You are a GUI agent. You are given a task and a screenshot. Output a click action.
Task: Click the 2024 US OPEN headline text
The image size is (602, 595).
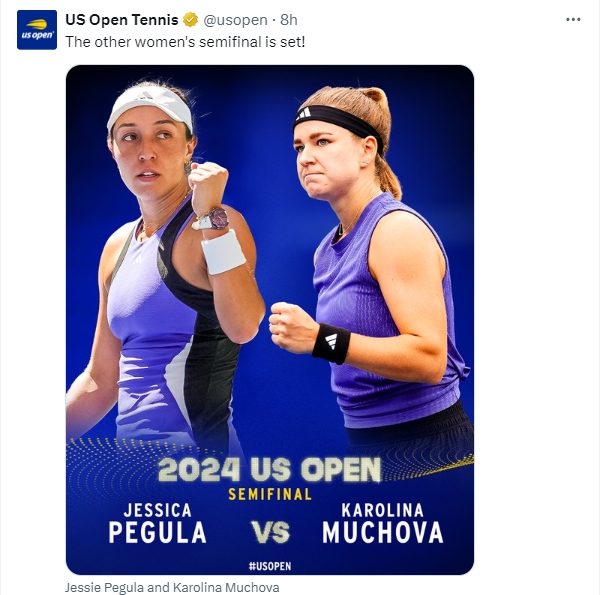point(269,469)
